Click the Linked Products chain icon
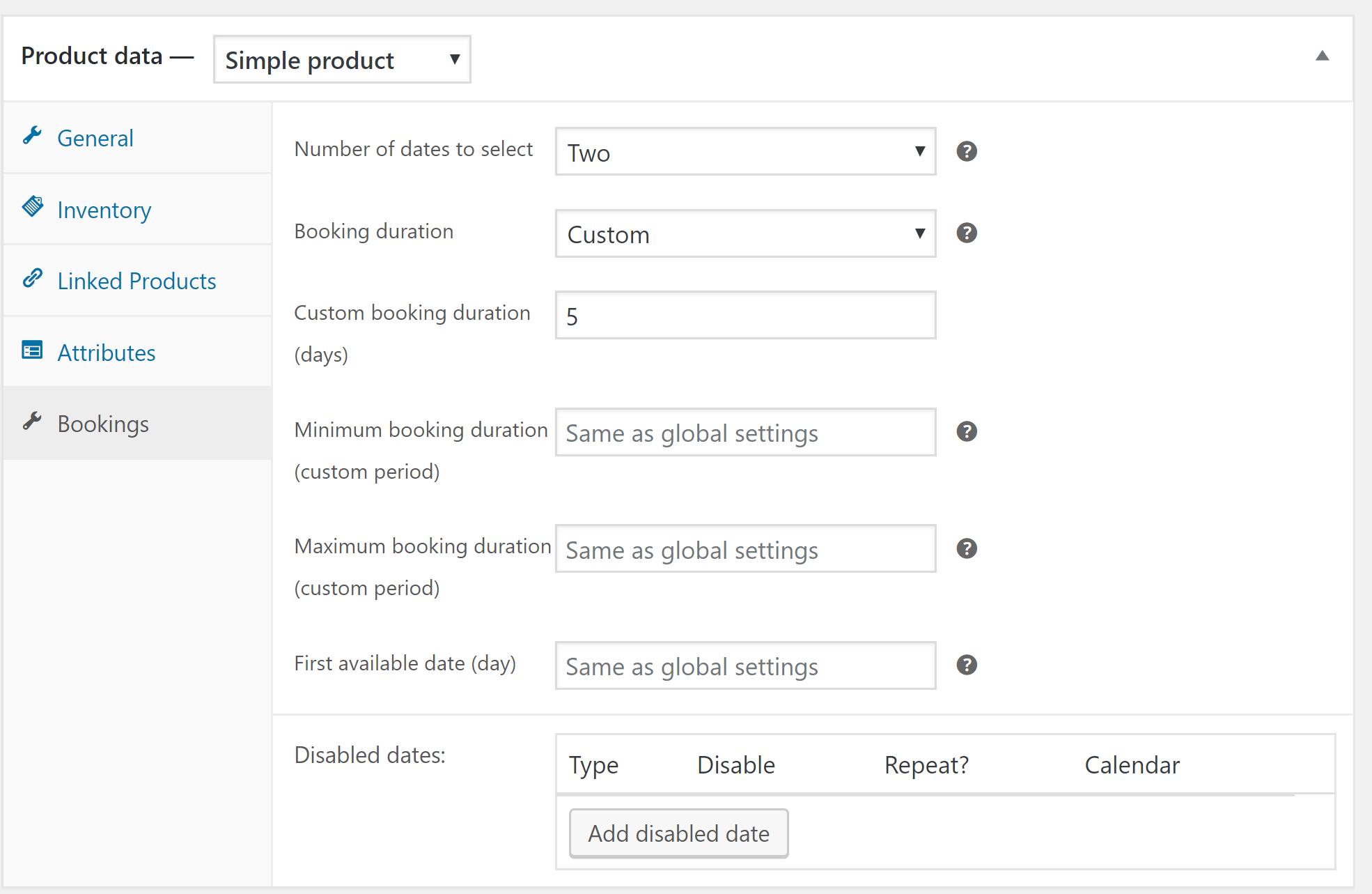Viewport: 1372px width, 894px height. (x=32, y=279)
